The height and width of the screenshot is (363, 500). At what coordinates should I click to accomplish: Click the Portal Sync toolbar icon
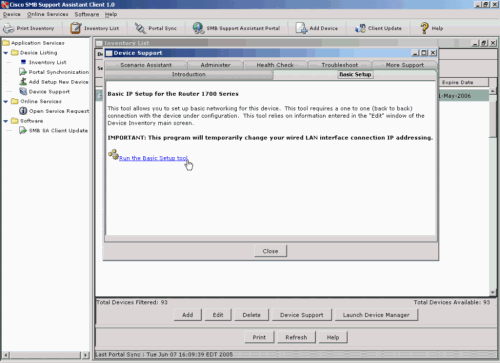140,28
